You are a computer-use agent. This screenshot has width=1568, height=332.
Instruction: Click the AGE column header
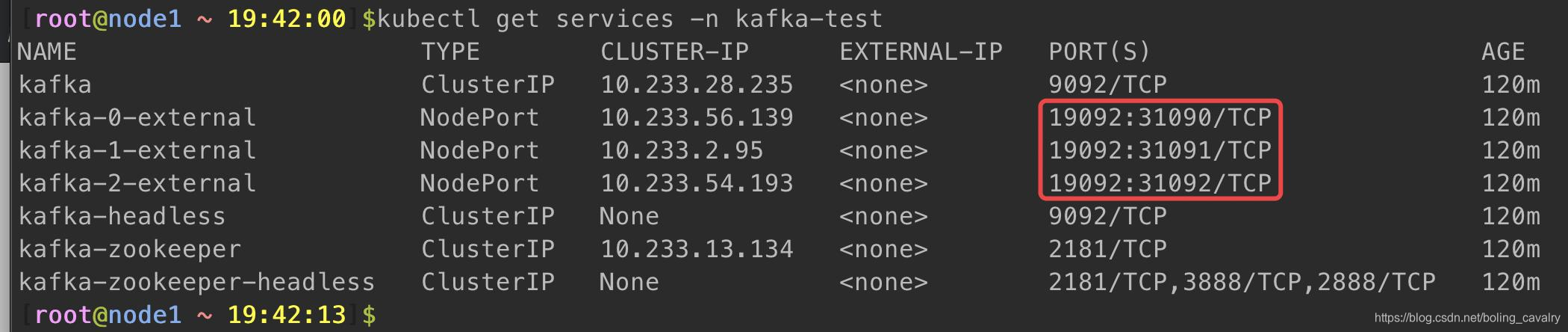coord(1503,52)
